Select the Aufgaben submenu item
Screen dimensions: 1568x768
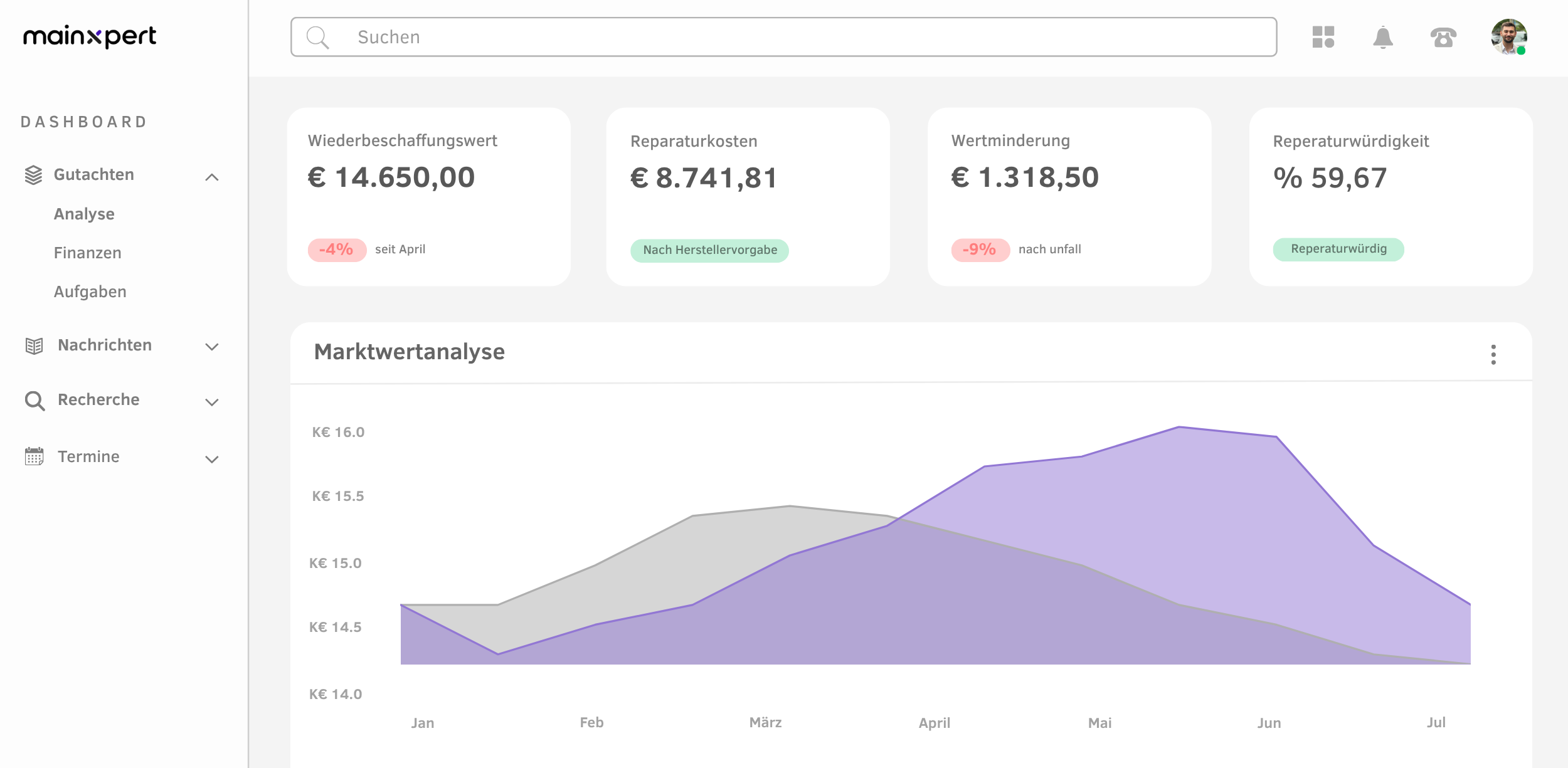pyautogui.click(x=90, y=292)
